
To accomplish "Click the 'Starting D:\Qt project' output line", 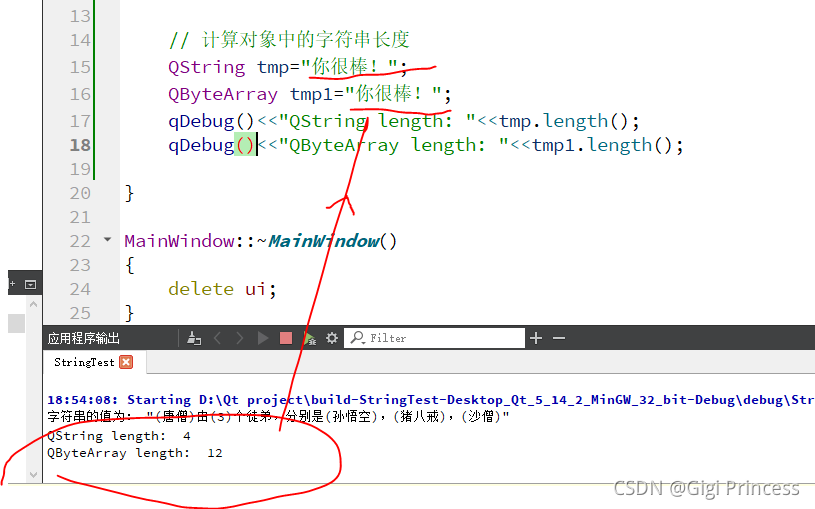I will [x=431, y=400].
